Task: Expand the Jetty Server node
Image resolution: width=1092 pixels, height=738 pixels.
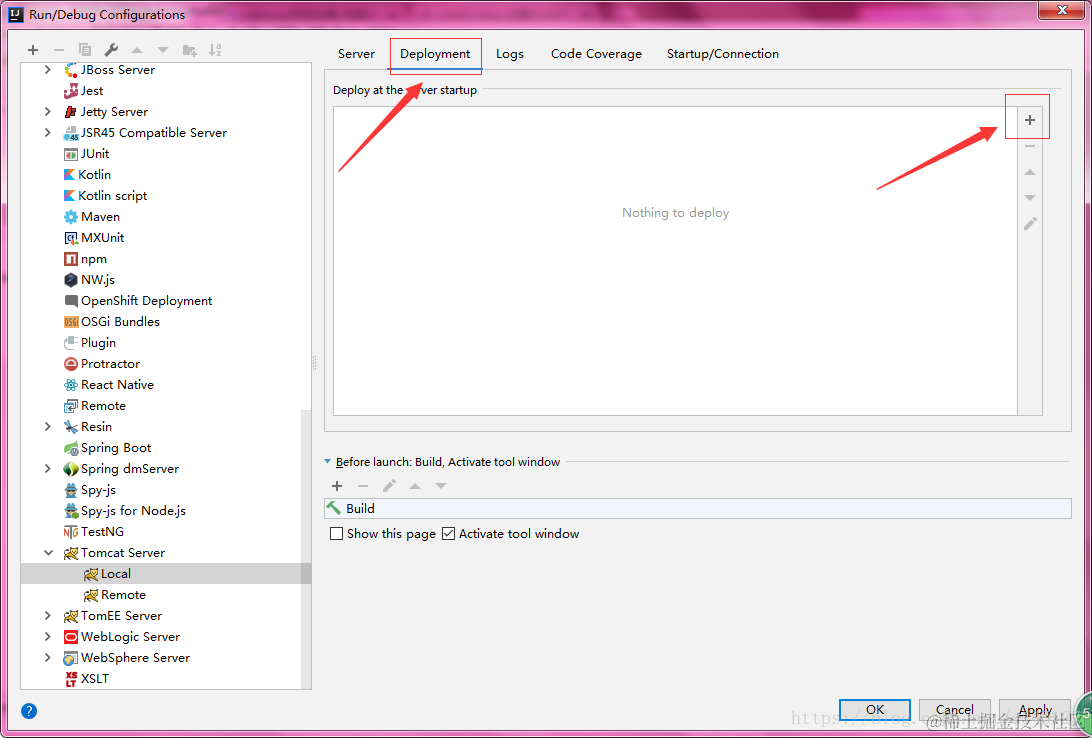Action: click(47, 111)
